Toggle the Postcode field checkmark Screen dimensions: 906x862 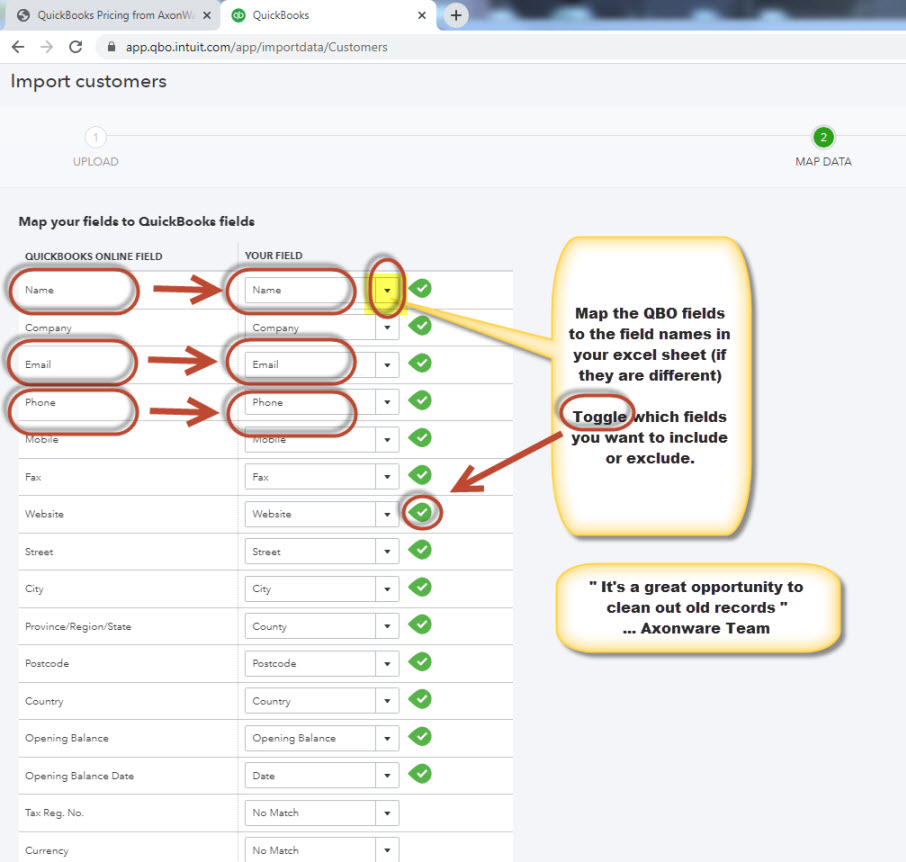pyautogui.click(x=421, y=662)
